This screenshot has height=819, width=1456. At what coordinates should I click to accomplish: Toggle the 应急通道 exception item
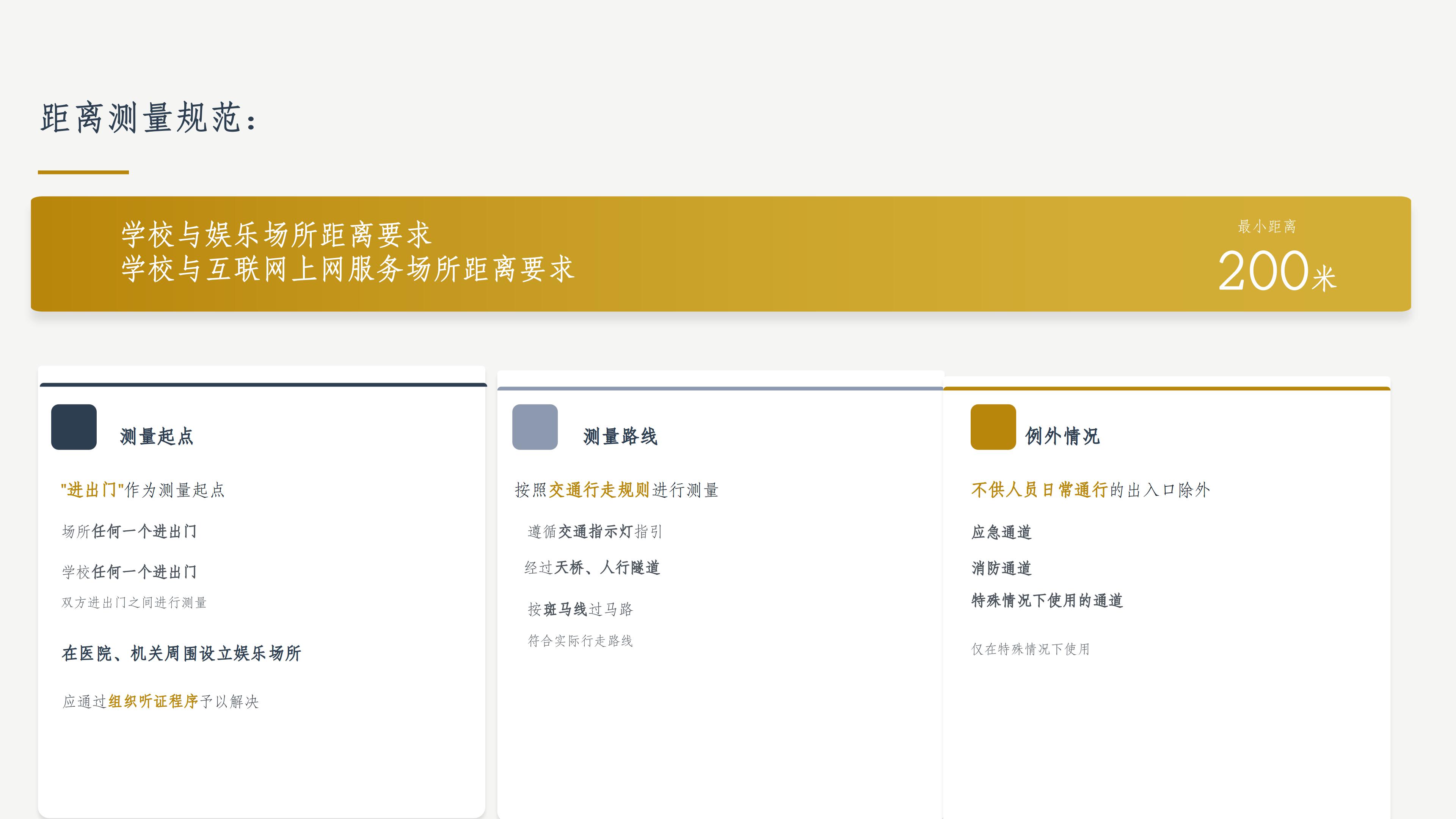pyautogui.click(x=1001, y=532)
